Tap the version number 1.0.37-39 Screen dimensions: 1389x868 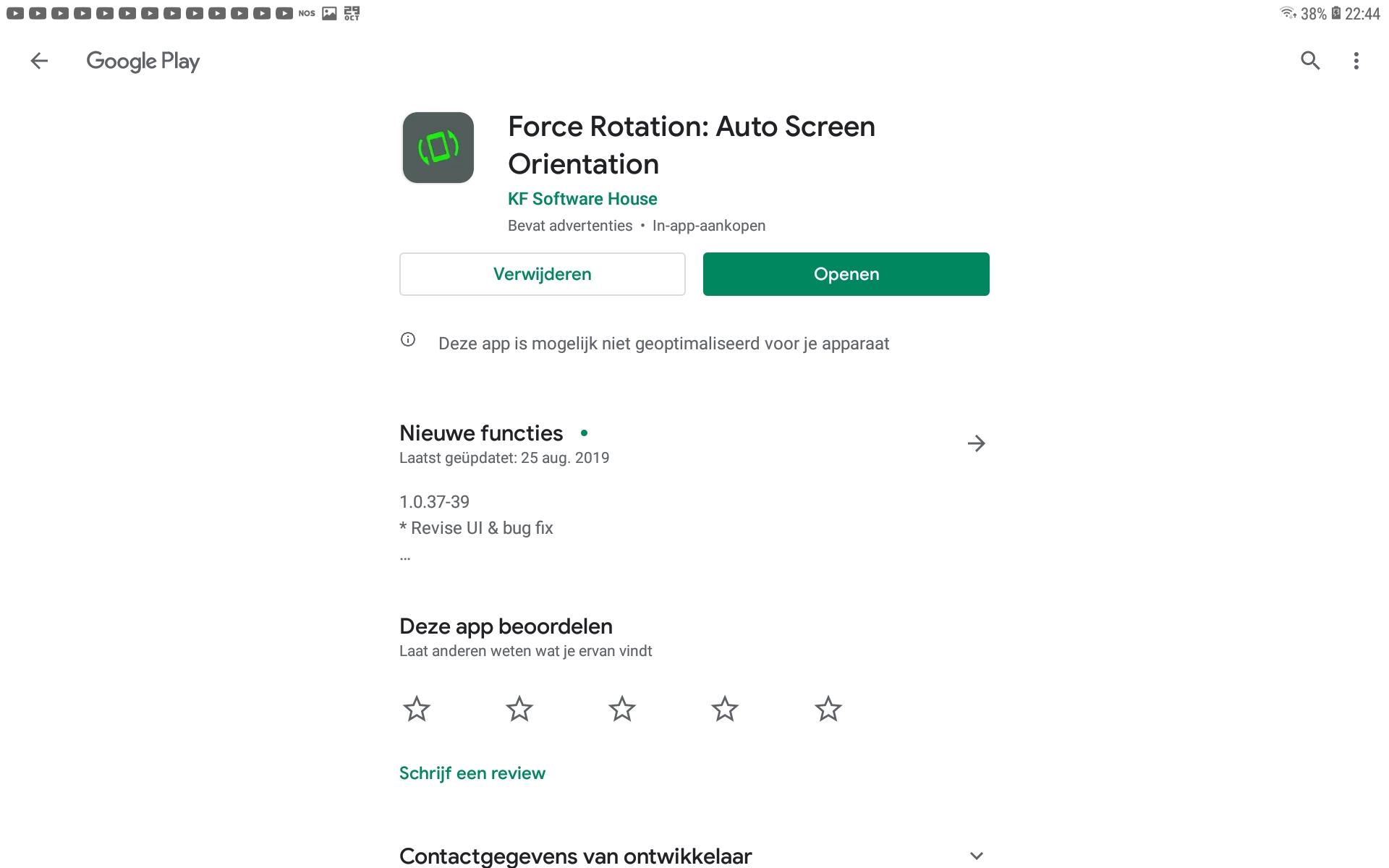click(x=434, y=502)
